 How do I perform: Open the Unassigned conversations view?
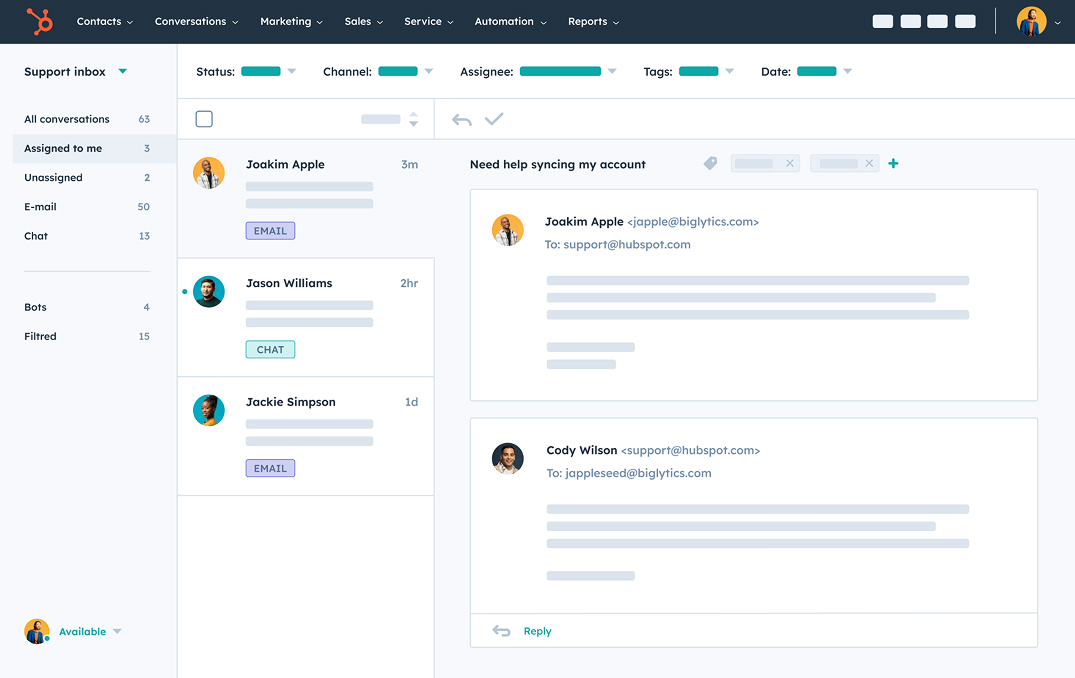point(87,178)
